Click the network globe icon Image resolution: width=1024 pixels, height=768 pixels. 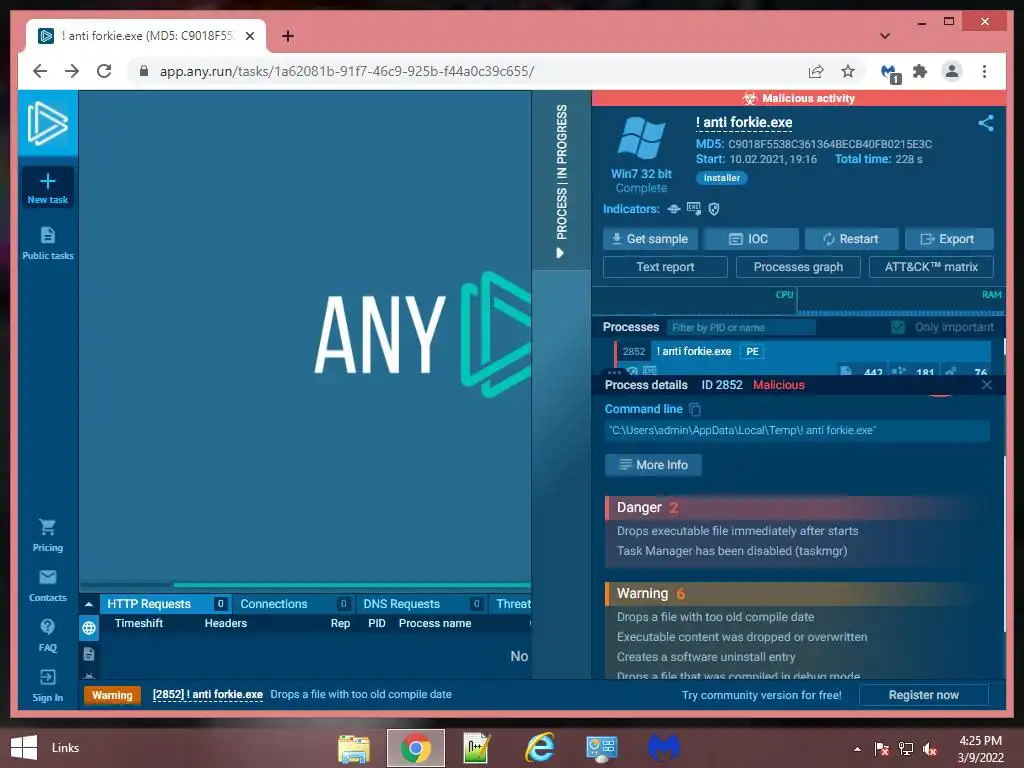coord(89,628)
